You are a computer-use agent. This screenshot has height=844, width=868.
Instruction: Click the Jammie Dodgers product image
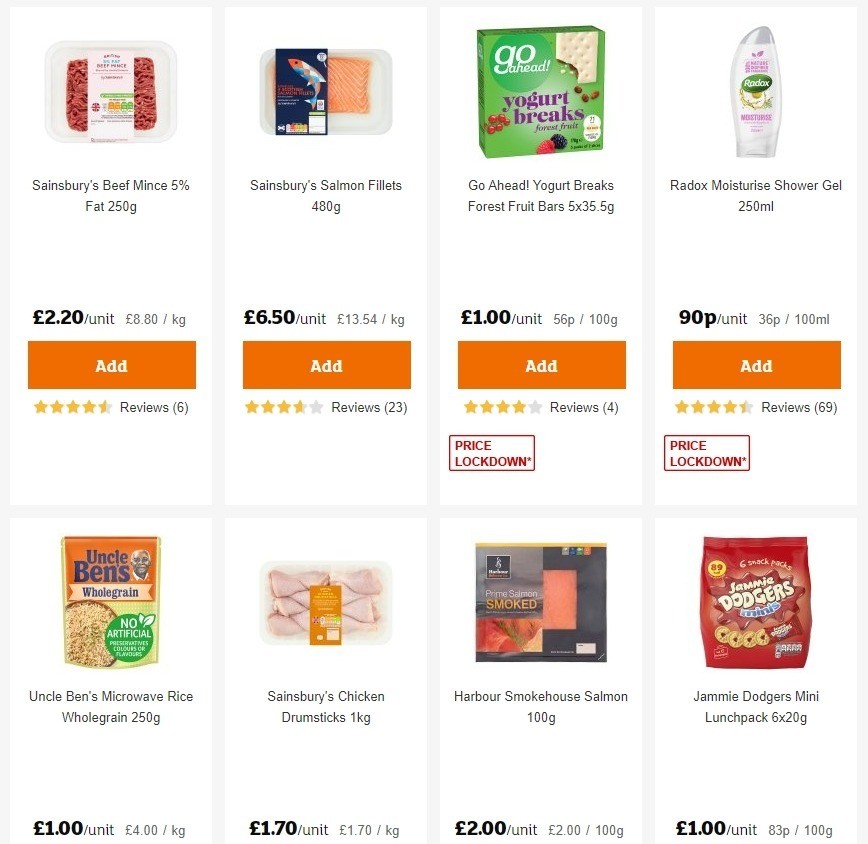tap(756, 602)
